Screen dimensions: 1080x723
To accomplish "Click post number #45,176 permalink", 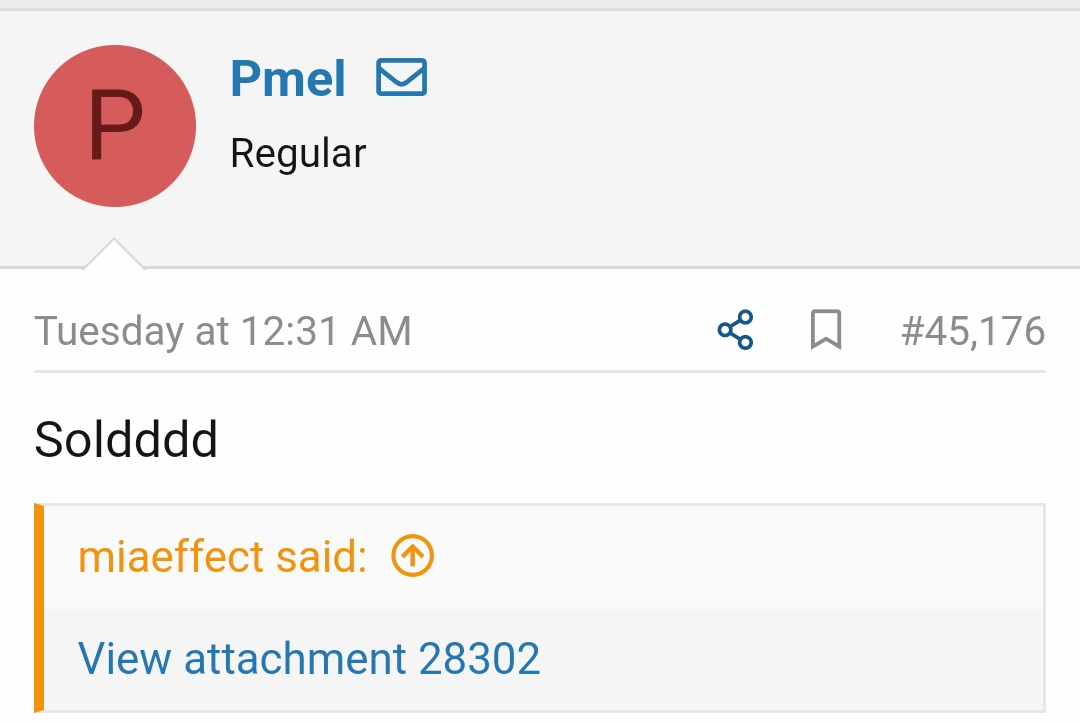I will [972, 331].
